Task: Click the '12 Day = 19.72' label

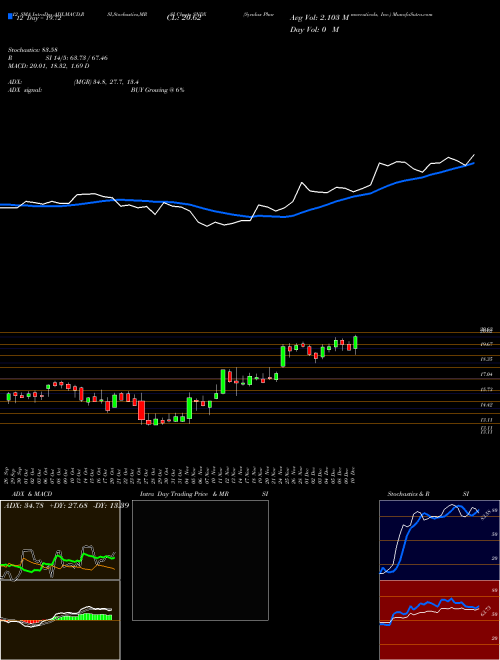Action: pos(38,18)
